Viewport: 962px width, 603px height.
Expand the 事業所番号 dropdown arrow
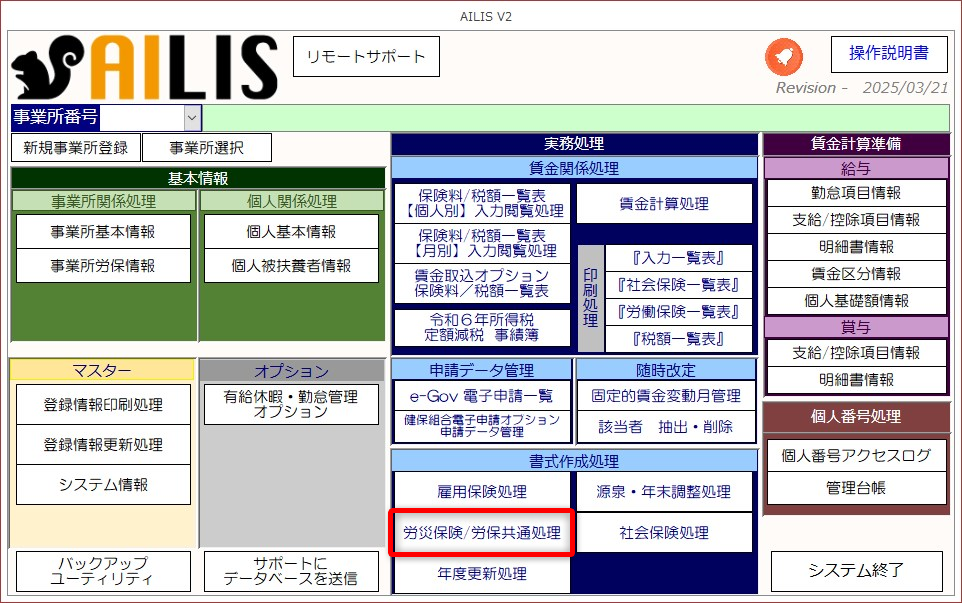[192, 117]
